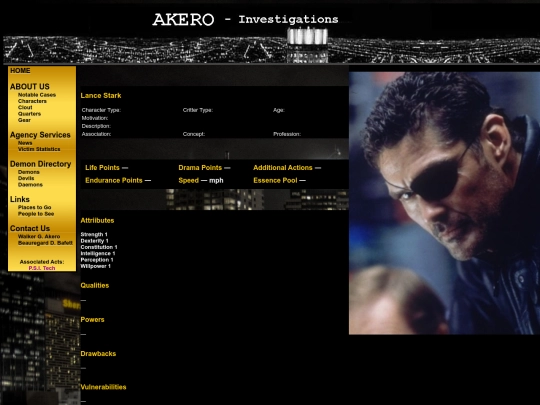Click the Lance Stark portrait photo

444,203
